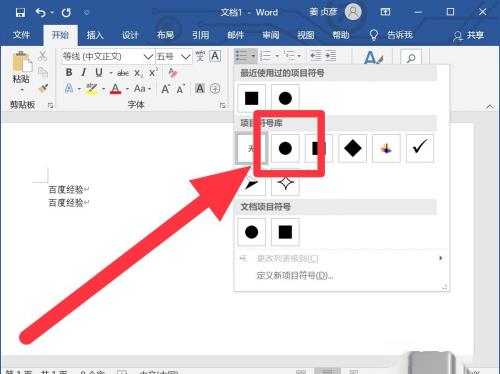Toggle subscript formatting
500x374 pixels.
pyautogui.click(x=138, y=73)
